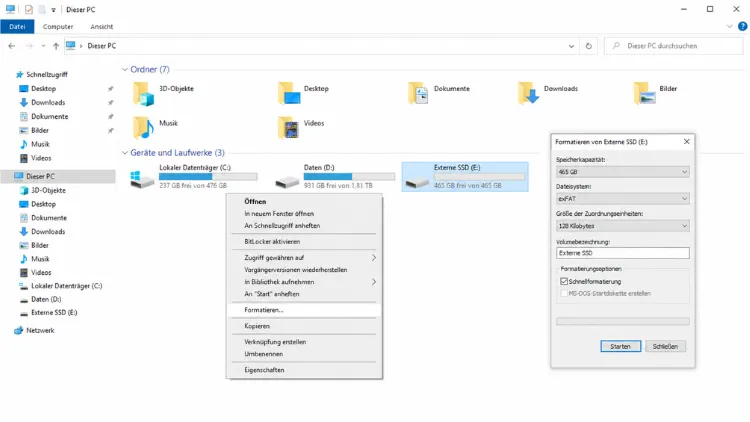
Task: Open the Größe der Zuordnungseinheiten dropdown
Action: [622, 226]
